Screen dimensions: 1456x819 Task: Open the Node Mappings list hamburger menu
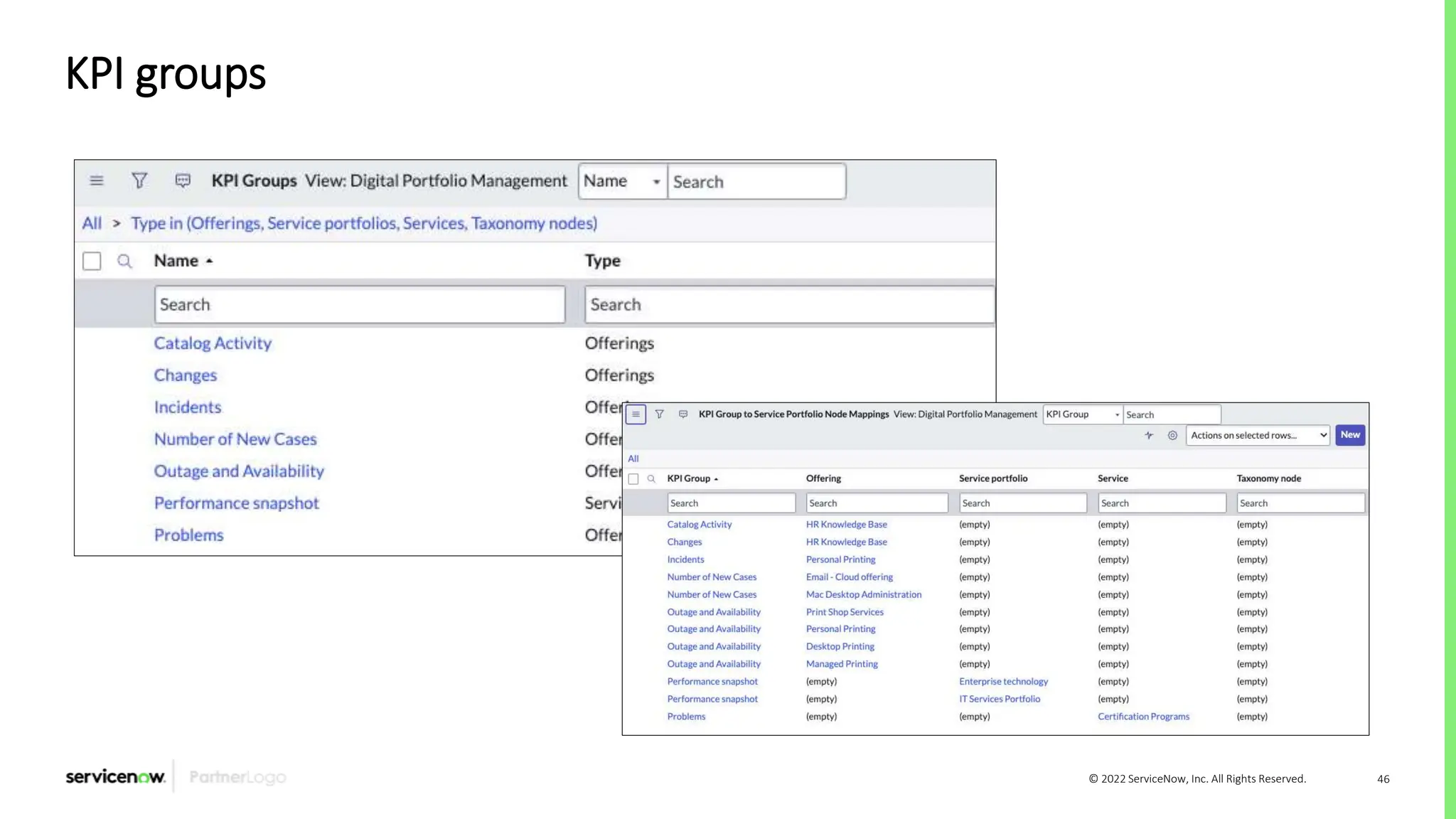(636, 414)
